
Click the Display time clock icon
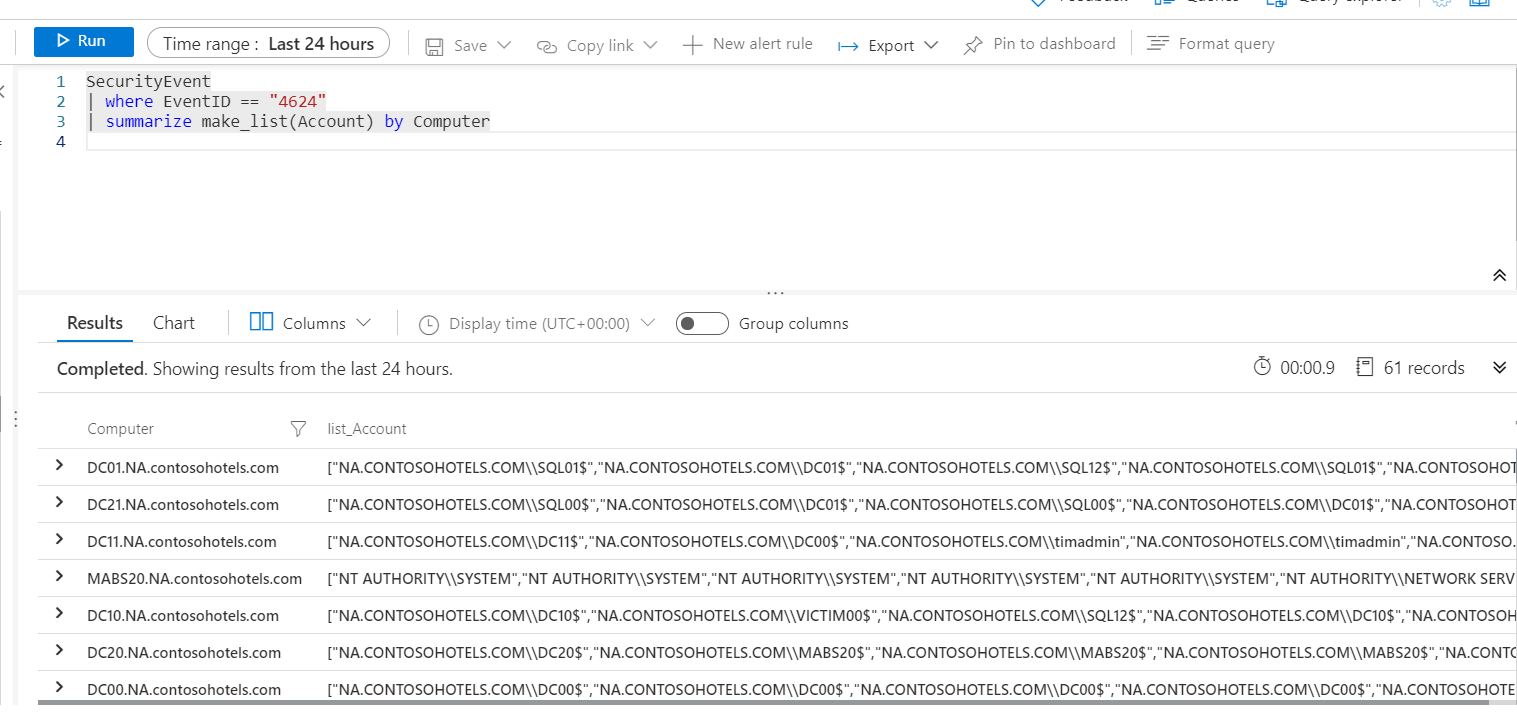pyautogui.click(x=429, y=324)
